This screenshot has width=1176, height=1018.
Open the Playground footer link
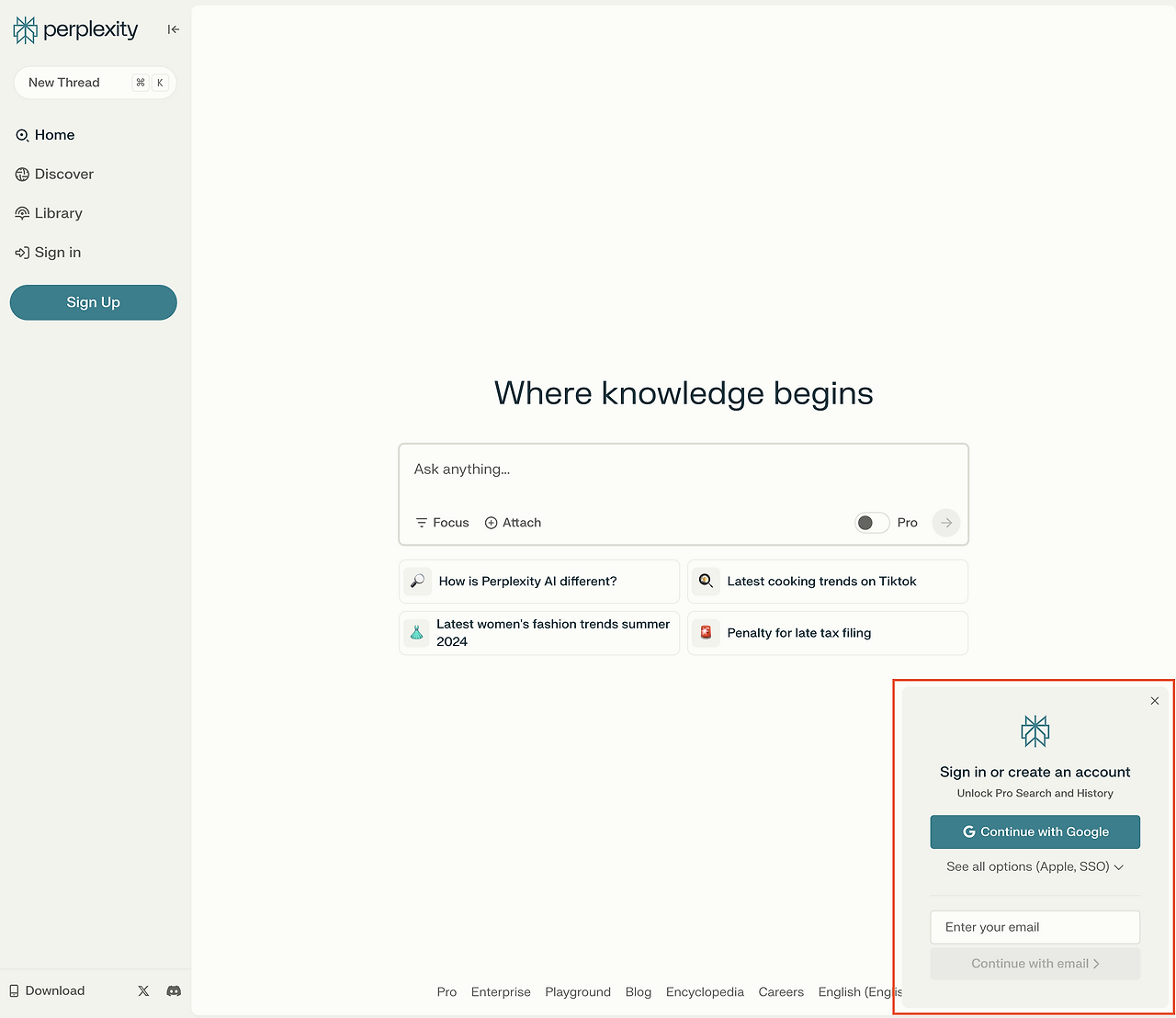578,992
